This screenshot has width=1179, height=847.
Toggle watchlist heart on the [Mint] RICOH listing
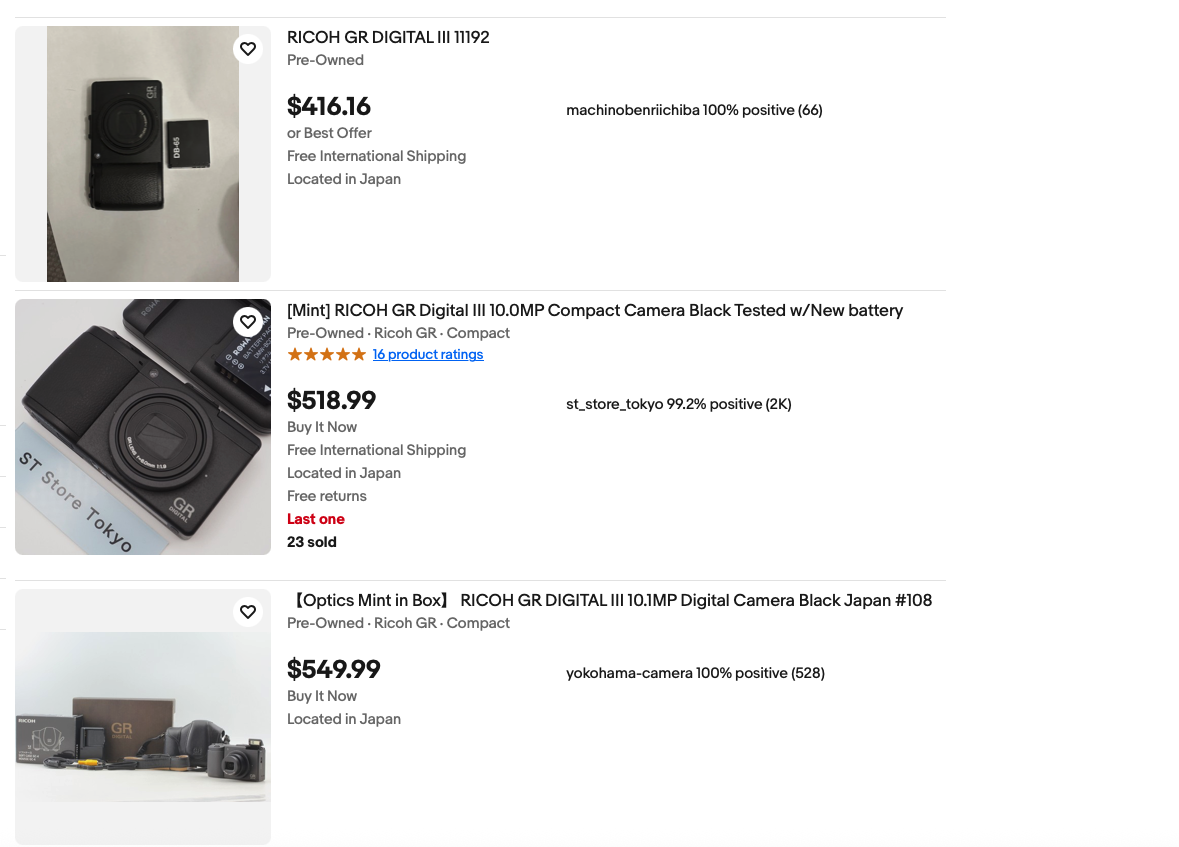click(x=248, y=322)
